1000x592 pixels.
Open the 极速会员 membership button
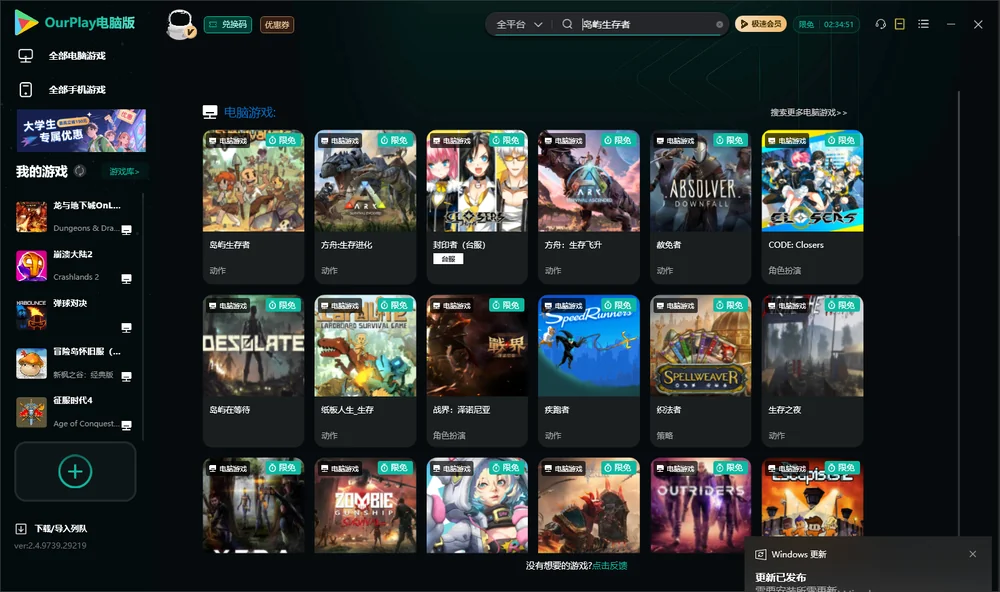pyautogui.click(x=761, y=24)
